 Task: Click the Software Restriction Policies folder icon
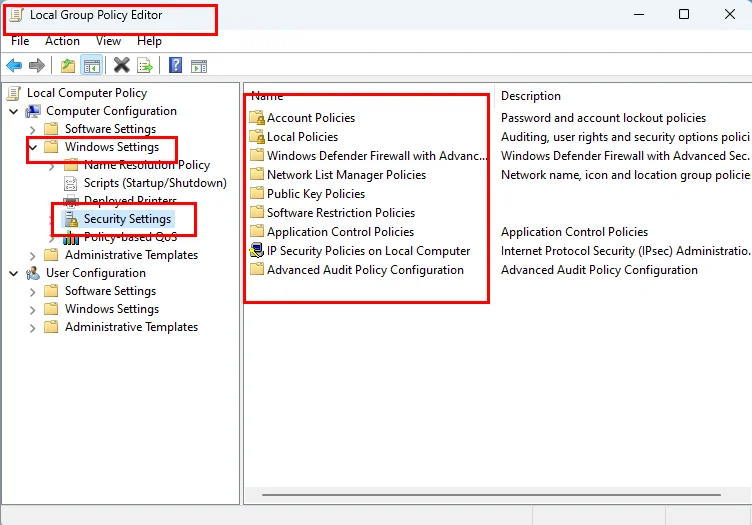pyautogui.click(x=257, y=212)
